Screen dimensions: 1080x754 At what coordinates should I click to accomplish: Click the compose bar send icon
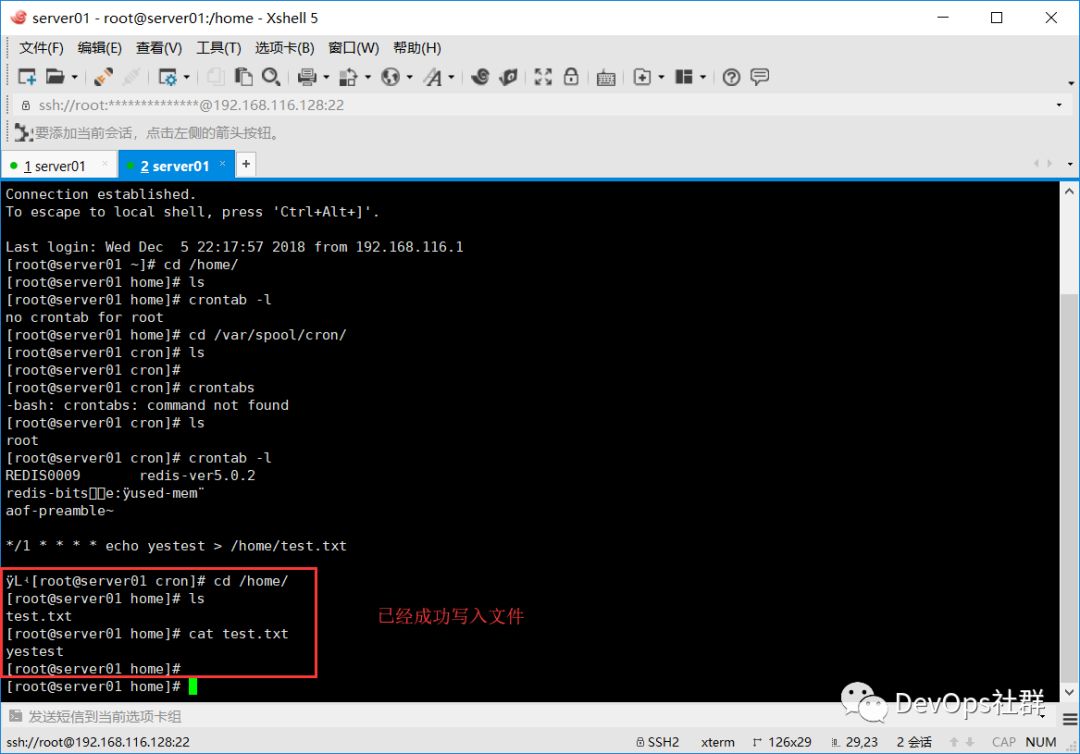(x=15, y=716)
